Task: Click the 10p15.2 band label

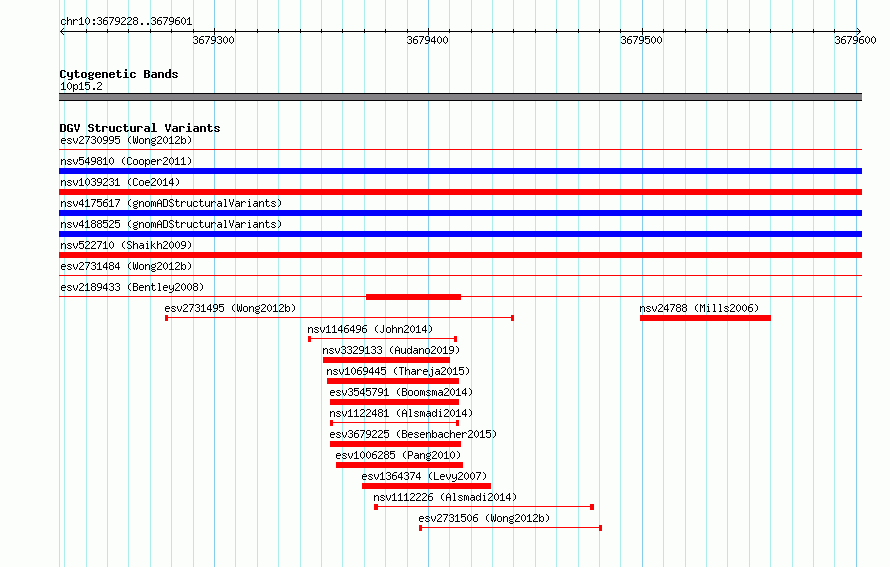Action: (x=81, y=86)
